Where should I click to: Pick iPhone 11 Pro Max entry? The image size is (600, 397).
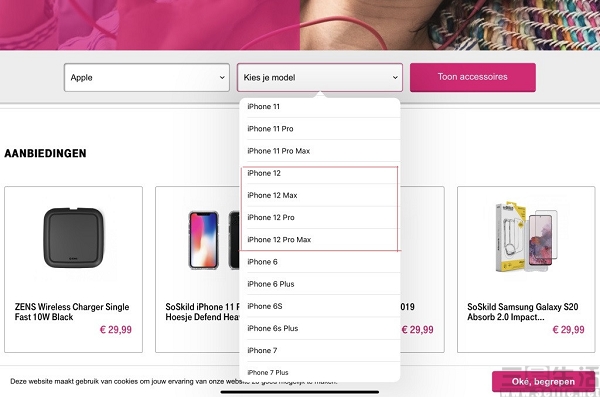(320, 151)
